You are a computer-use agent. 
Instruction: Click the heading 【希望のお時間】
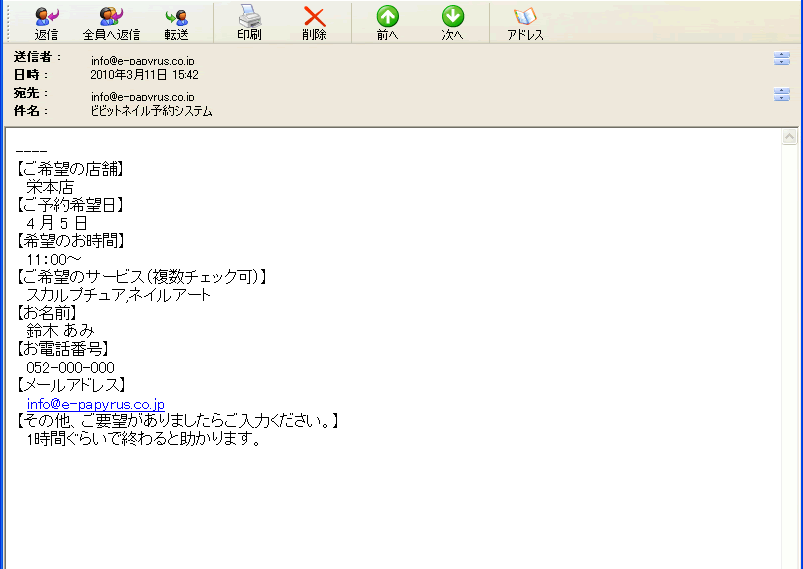[x=70, y=241]
